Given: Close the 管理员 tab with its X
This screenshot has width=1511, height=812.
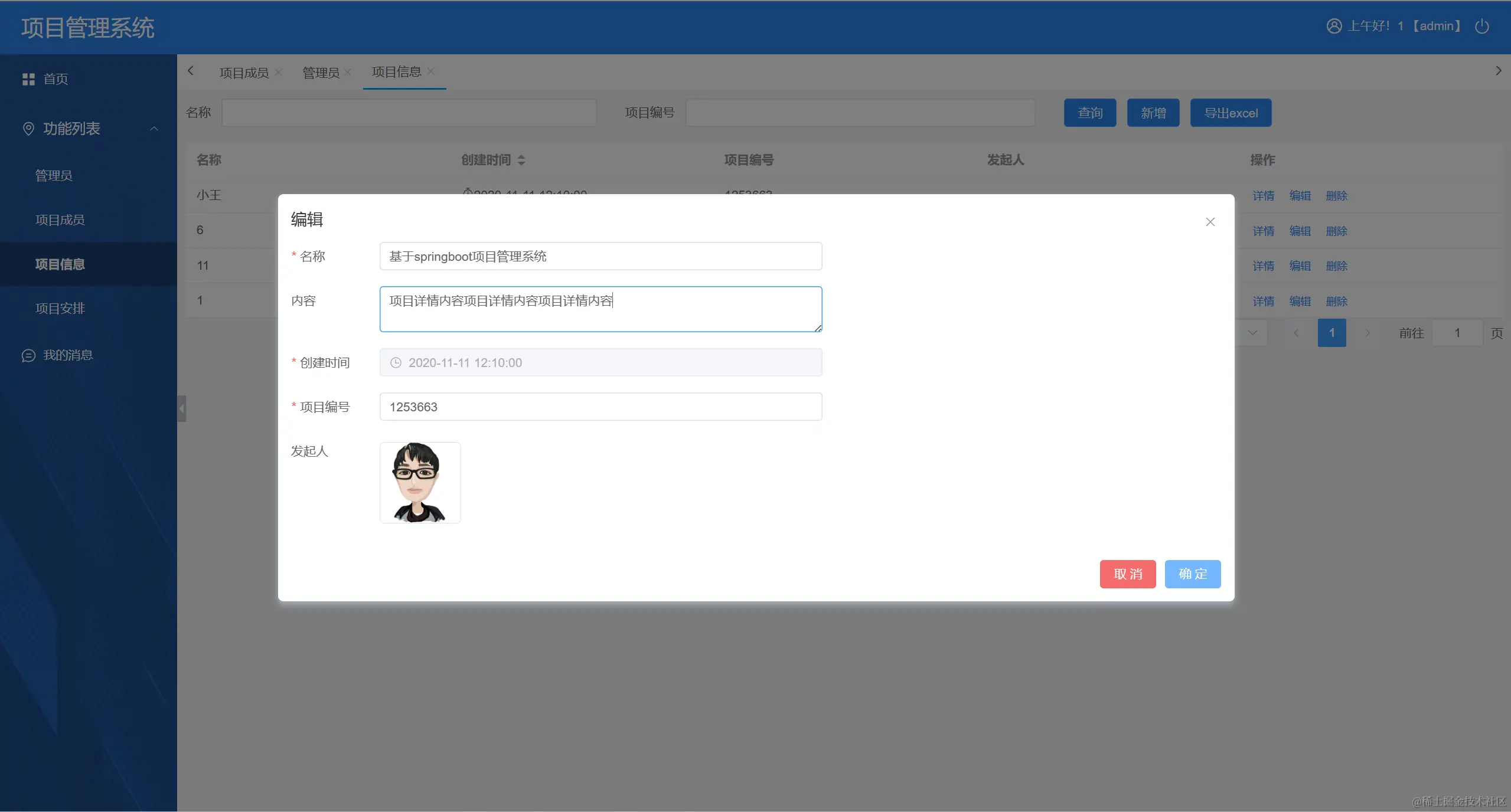Looking at the screenshot, I should (348, 72).
